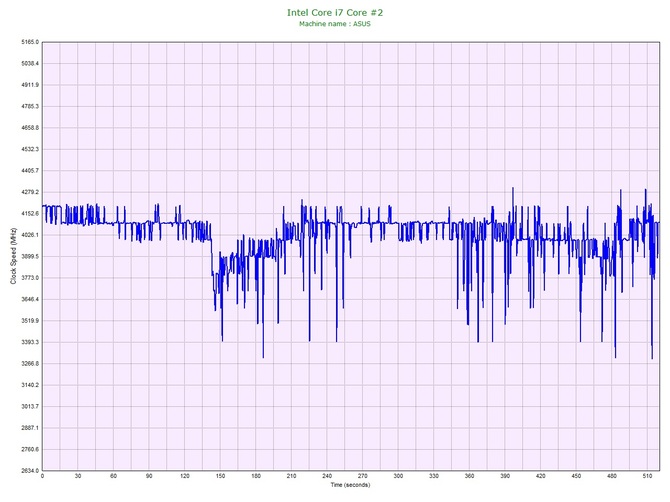
Task: Click the x-axis tick label 120
Action: click(185, 476)
